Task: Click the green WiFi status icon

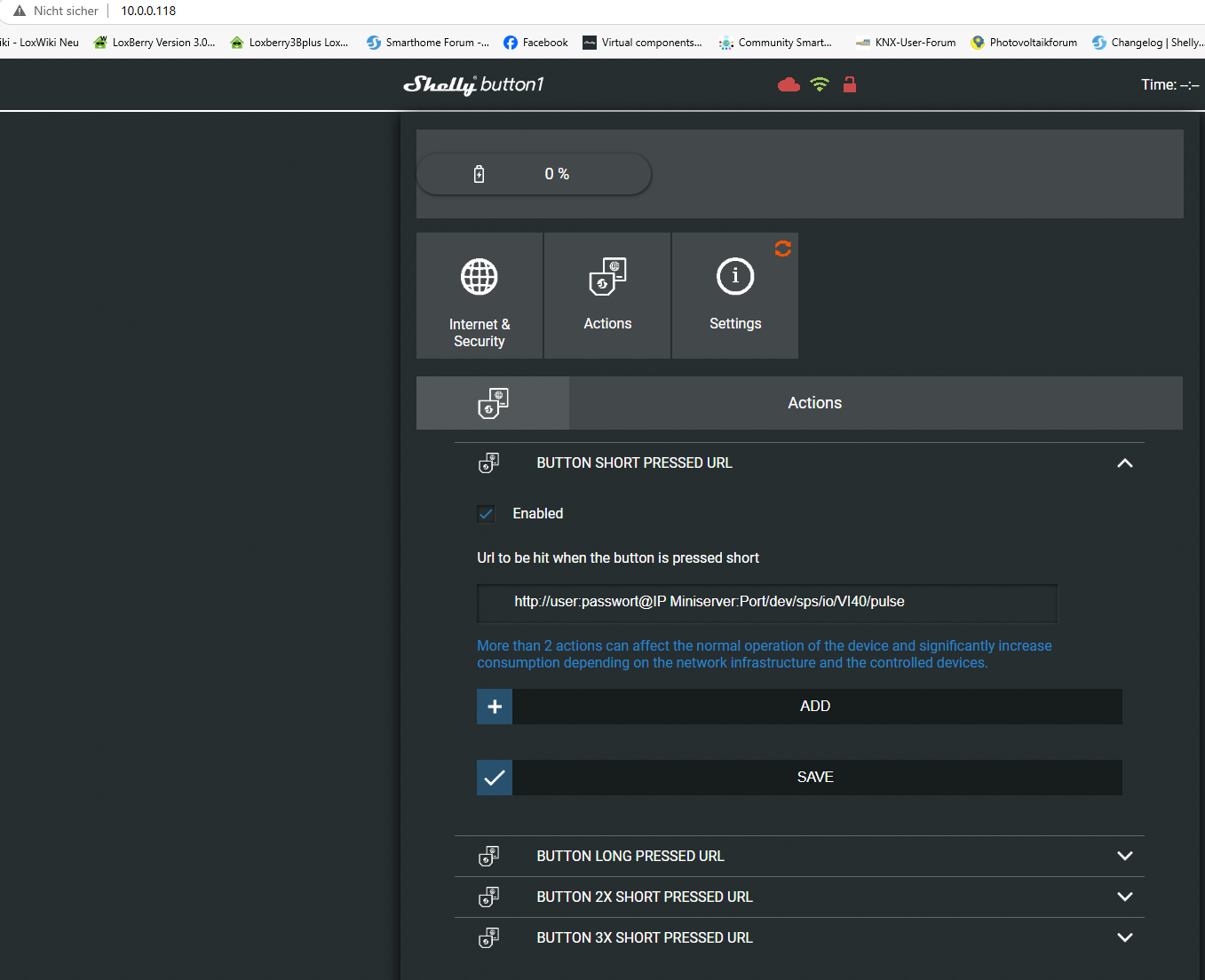Action: (x=820, y=85)
